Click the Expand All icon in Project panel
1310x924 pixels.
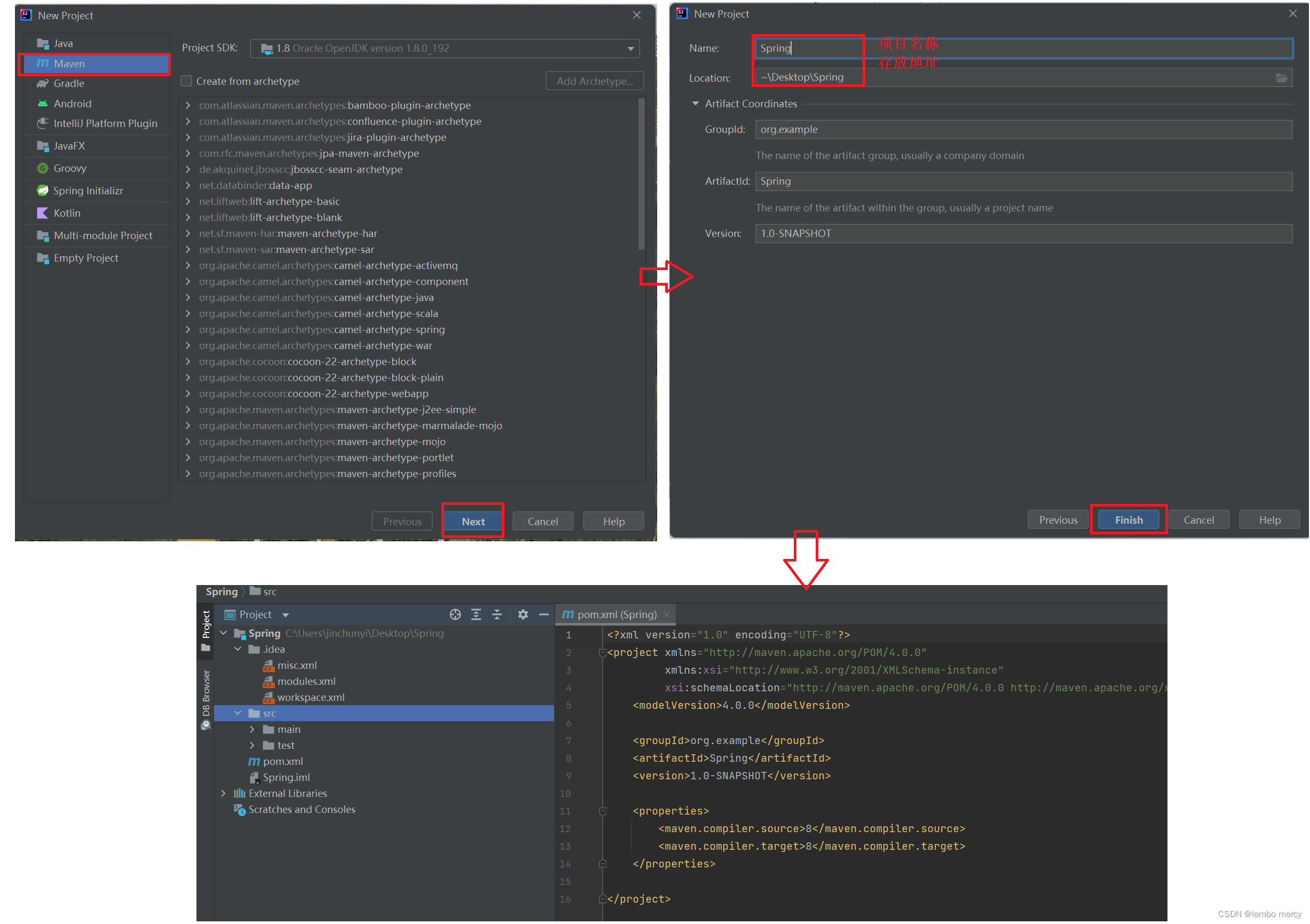pos(476,614)
